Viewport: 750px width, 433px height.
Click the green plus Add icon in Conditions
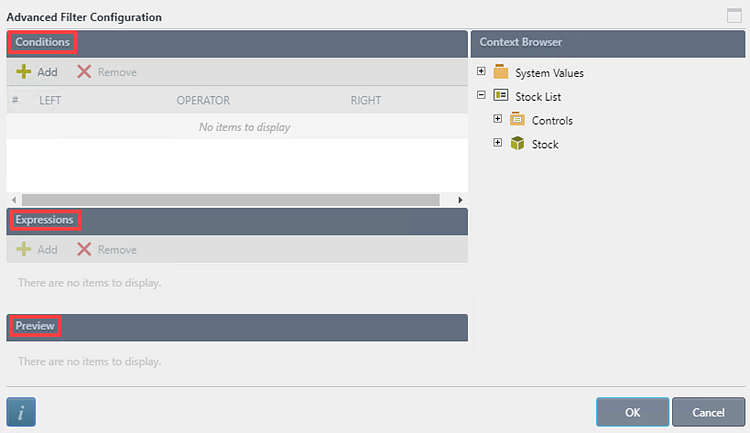[x=24, y=72]
